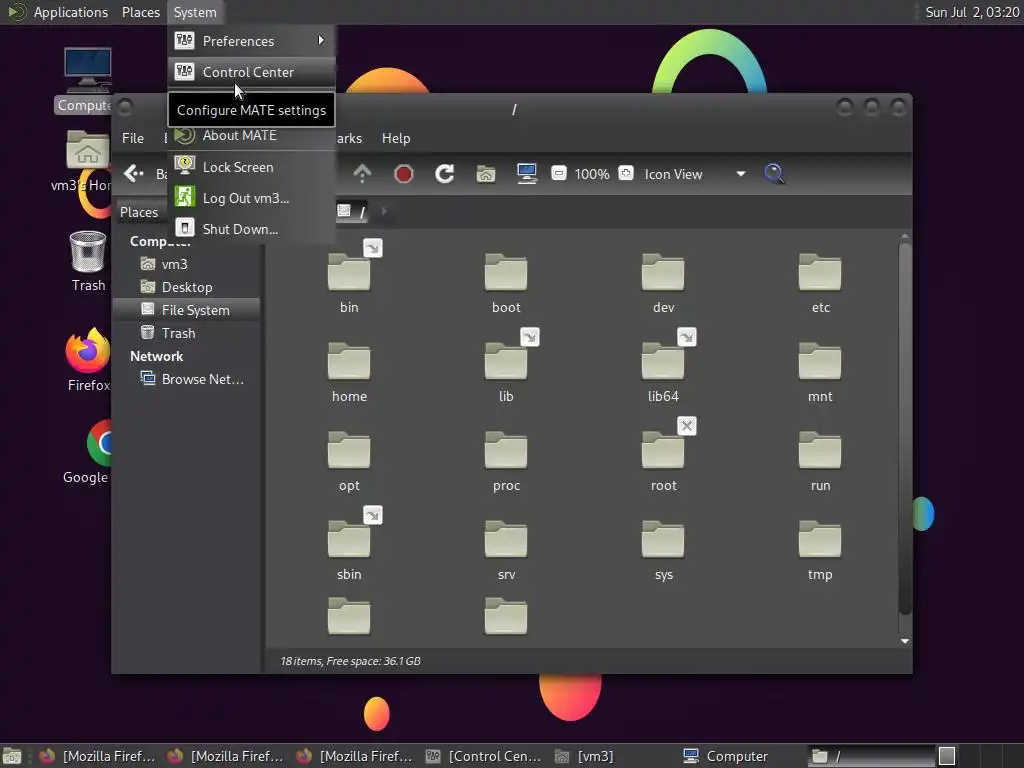Select the proc folder icon

click(506, 449)
